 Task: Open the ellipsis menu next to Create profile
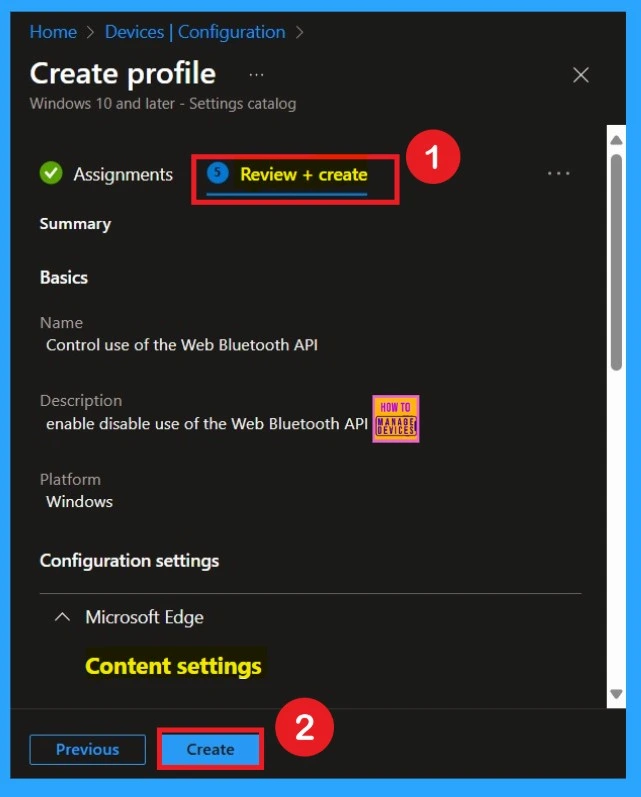[256, 75]
